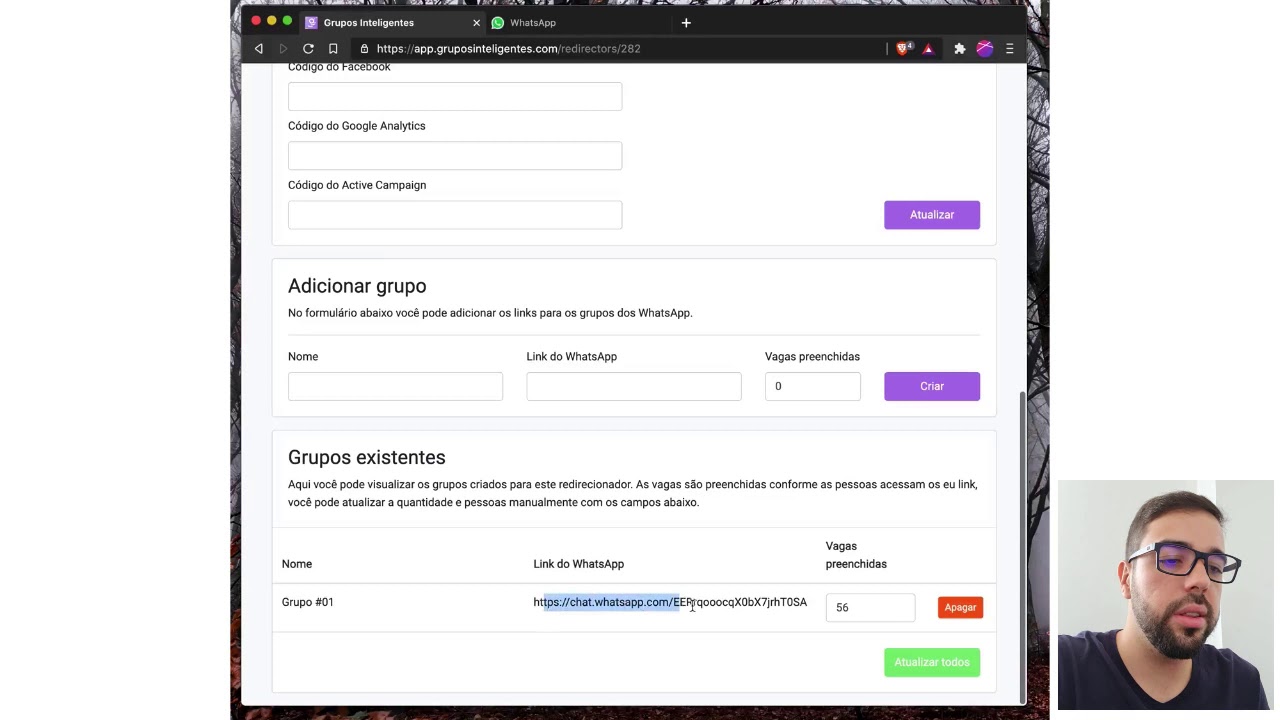
Task: Delete Grupo #01 with Apagar button
Action: [960, 607]
